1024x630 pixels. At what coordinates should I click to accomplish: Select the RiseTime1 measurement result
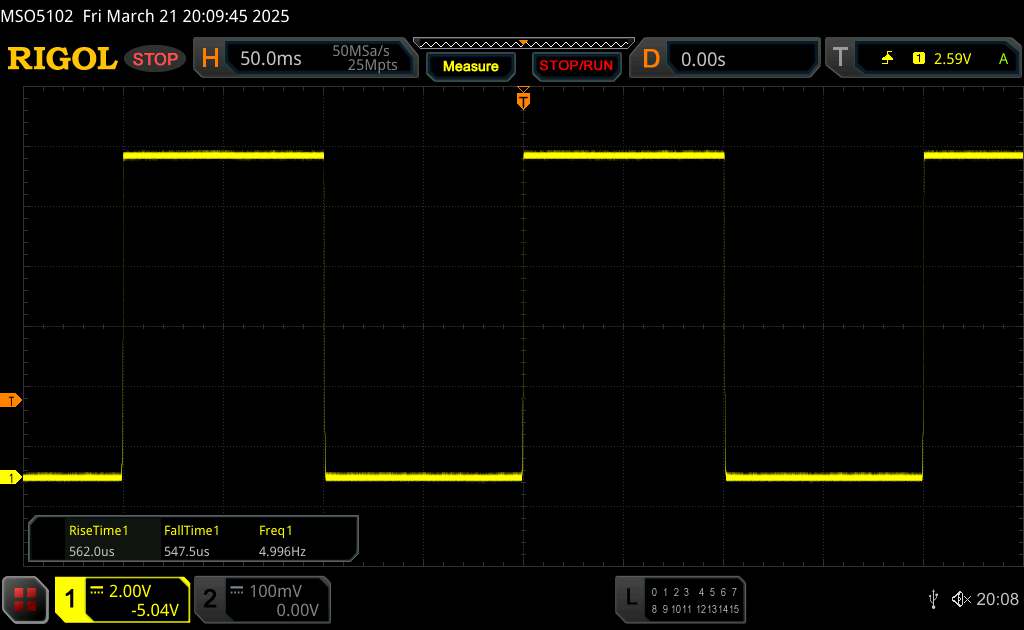click(98, 540)
